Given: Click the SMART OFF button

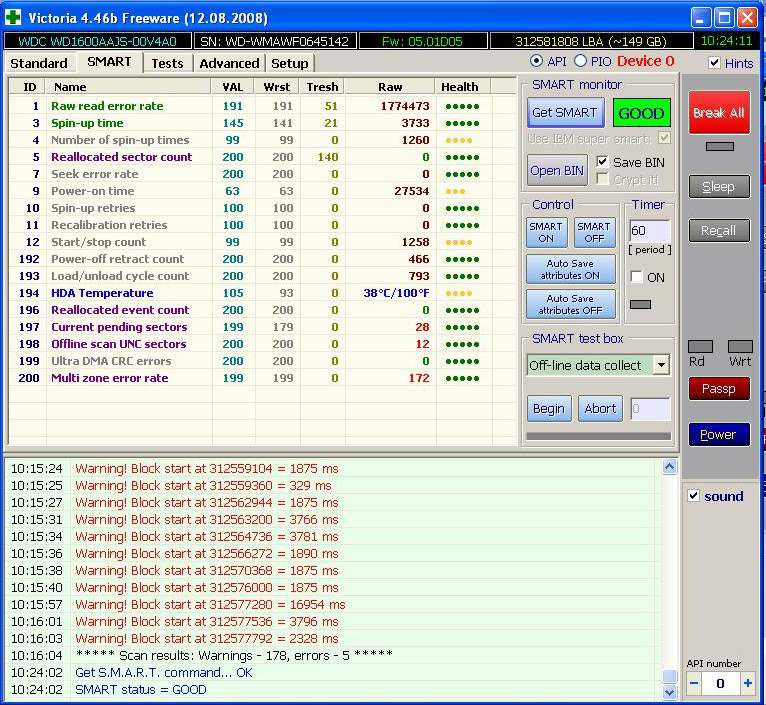Looking at the screenshot, I should pos(594,233).
